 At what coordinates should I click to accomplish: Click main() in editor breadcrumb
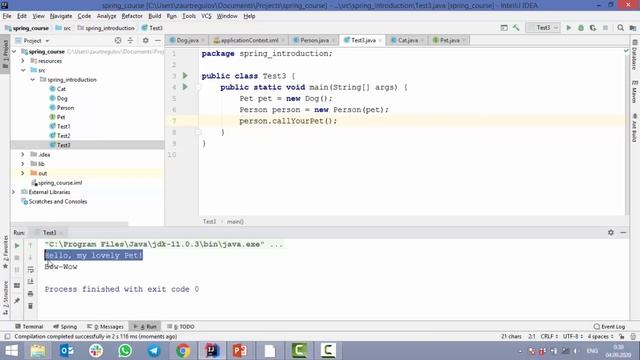235,222
